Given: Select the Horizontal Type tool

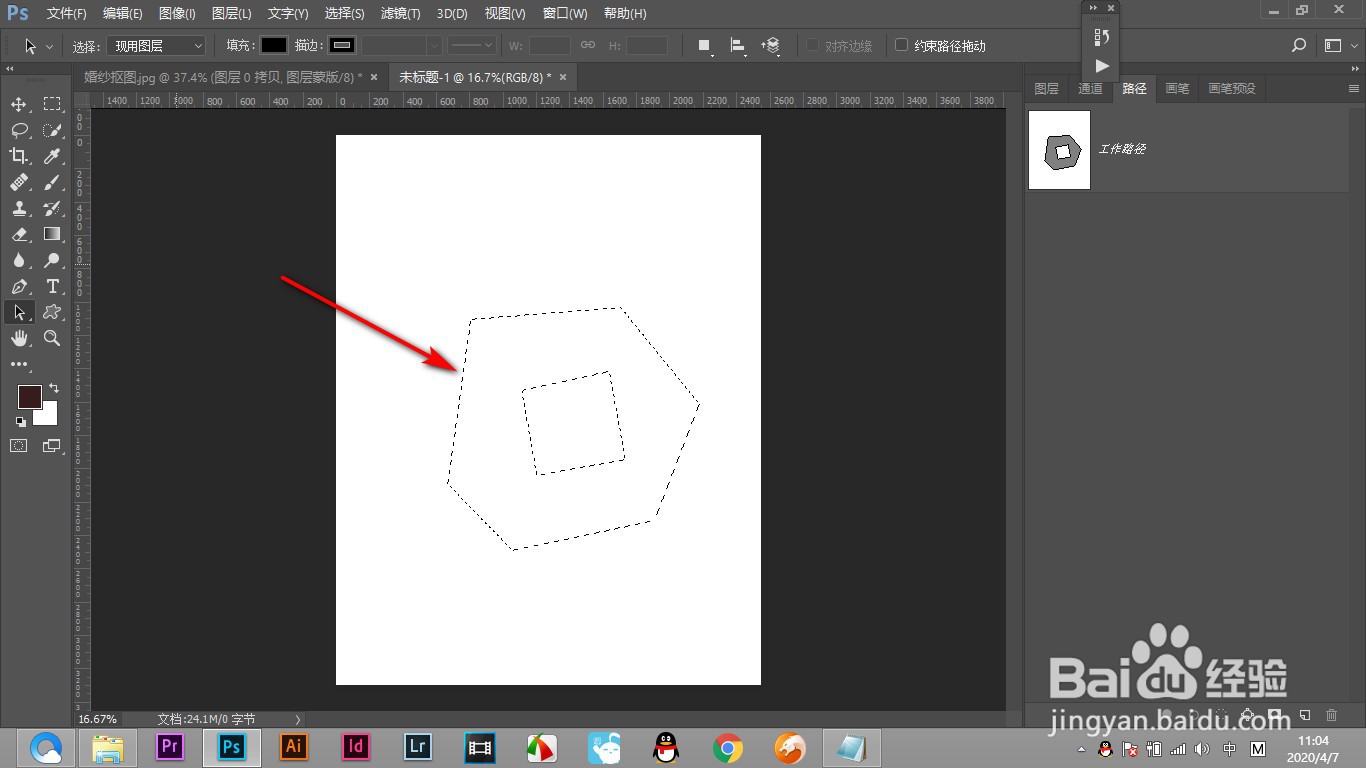Looking at the screenshot, I should pos(52,286).
